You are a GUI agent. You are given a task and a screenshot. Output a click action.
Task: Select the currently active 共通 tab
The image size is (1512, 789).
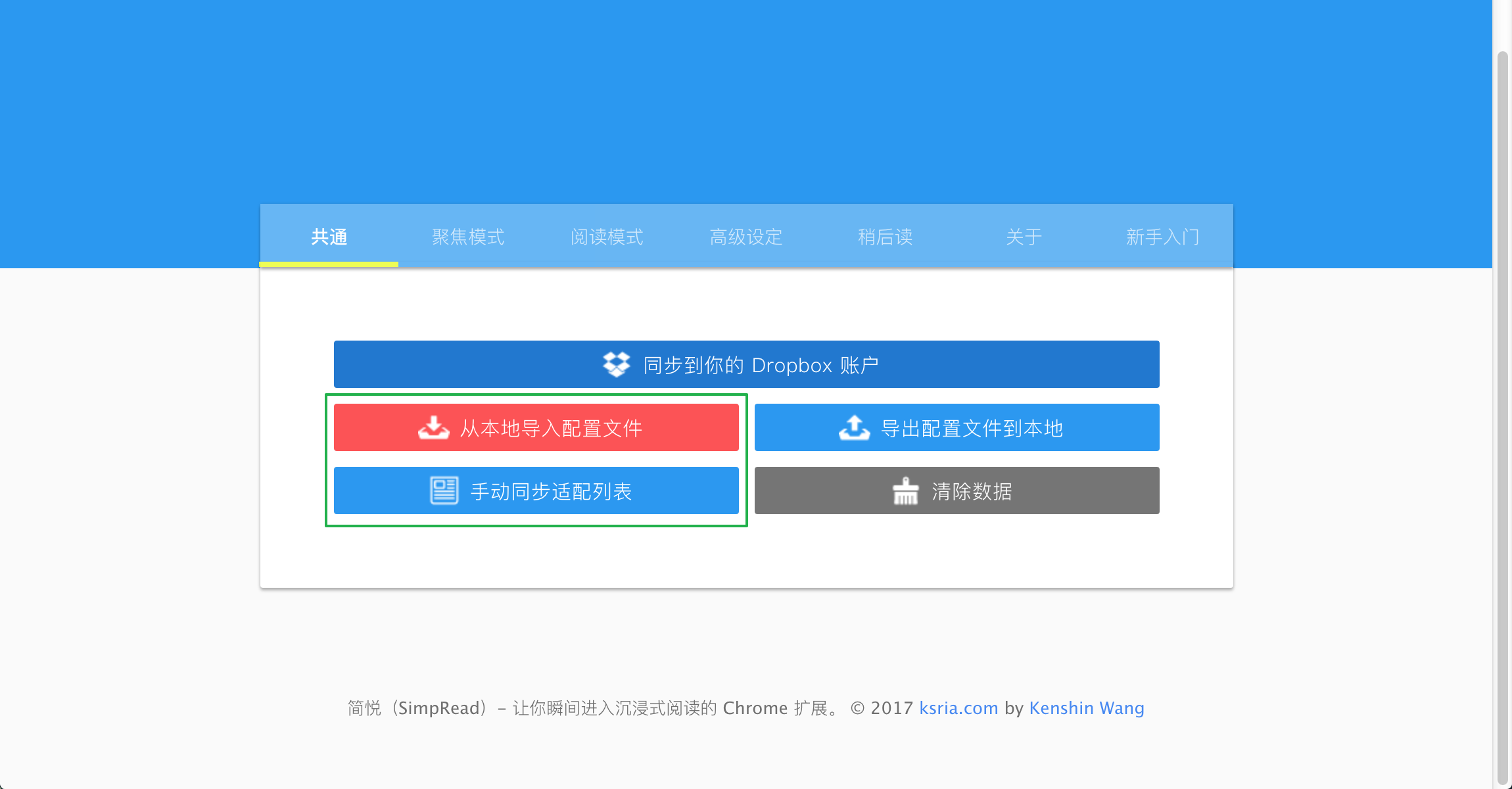329,237
